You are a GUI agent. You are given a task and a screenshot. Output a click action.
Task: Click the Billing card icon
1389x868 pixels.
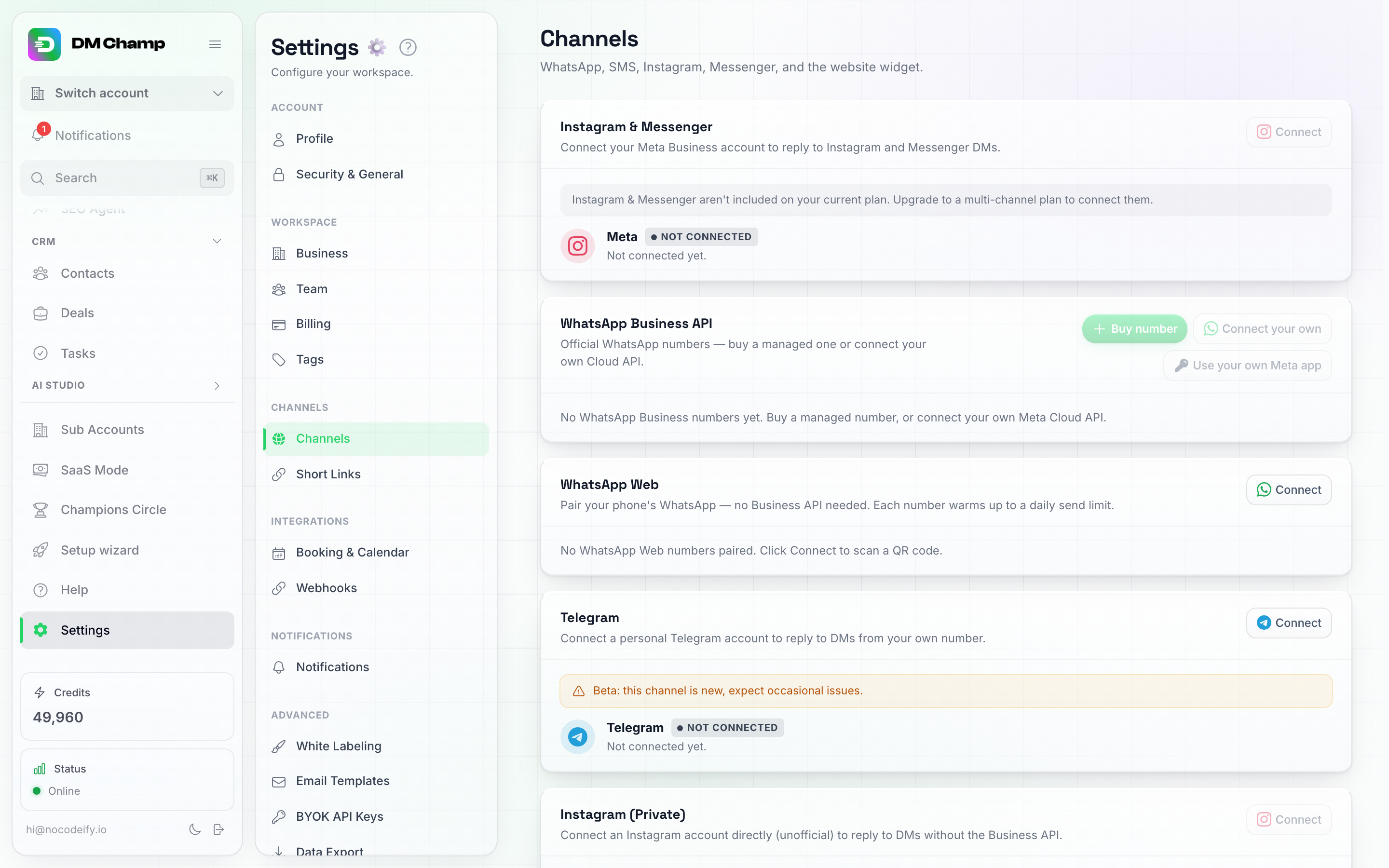coord(279,325)
